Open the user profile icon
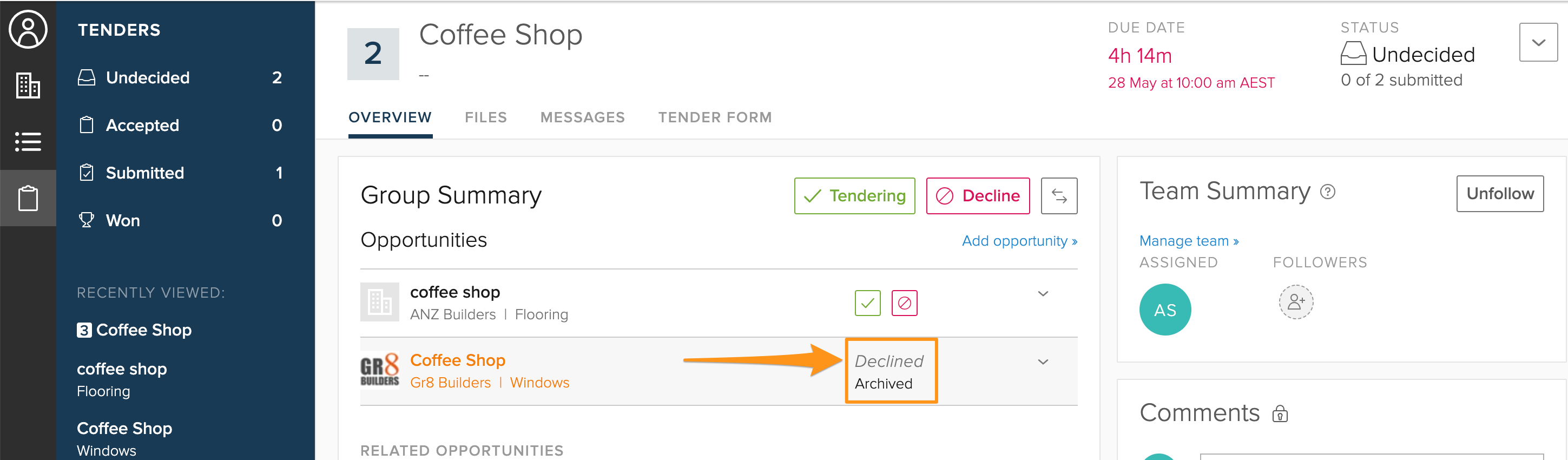The image size is (1568, 460). click(28, 29)
